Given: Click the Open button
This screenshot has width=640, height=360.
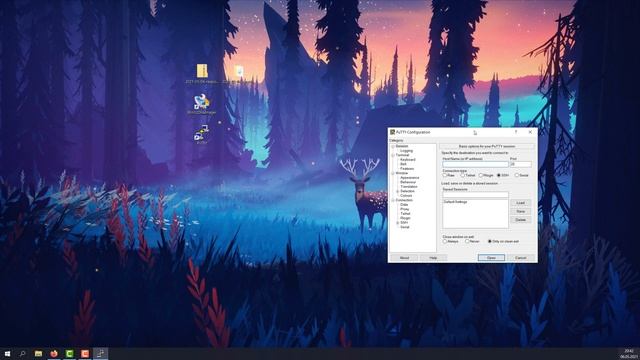Looking at the screenshot, I should [x=491, y=258].
